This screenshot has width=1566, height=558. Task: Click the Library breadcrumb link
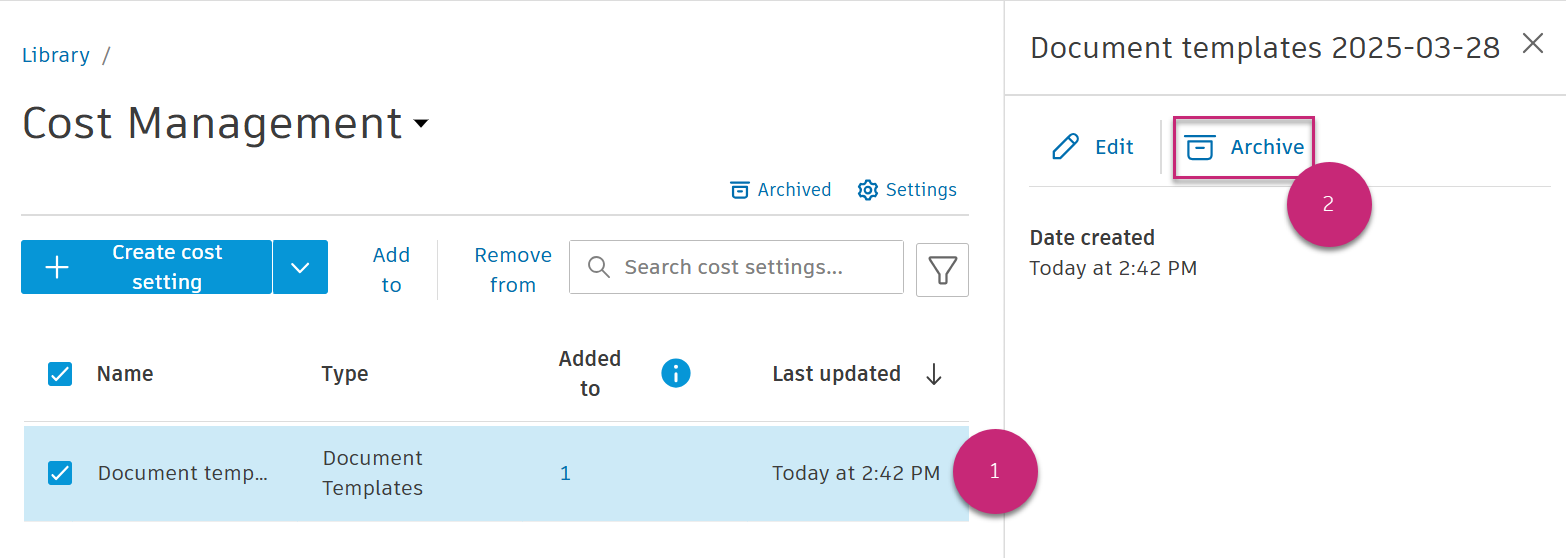click(x=56, y=55)
